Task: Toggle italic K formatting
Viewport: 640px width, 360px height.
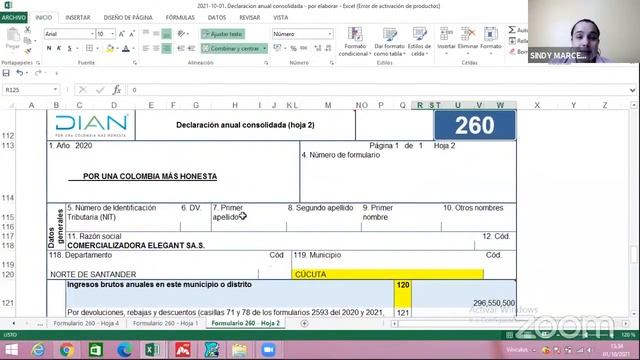Action: click(x=59, y=48)
